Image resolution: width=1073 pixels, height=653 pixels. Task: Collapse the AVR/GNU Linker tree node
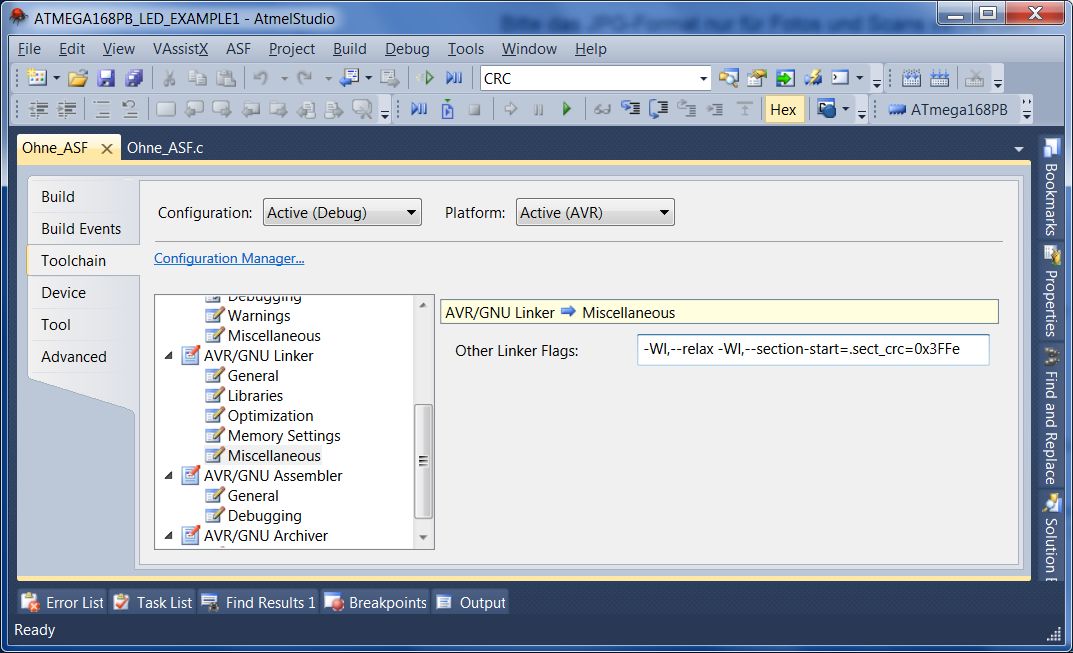click(x=168, y=356)
